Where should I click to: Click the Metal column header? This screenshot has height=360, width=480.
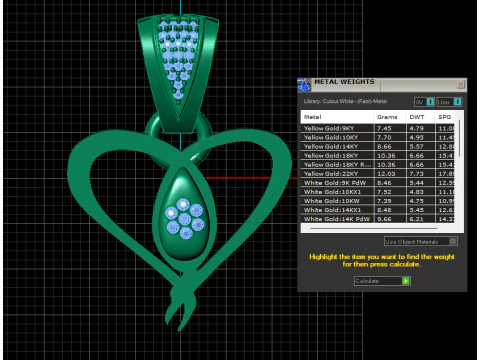pos(337,117)
